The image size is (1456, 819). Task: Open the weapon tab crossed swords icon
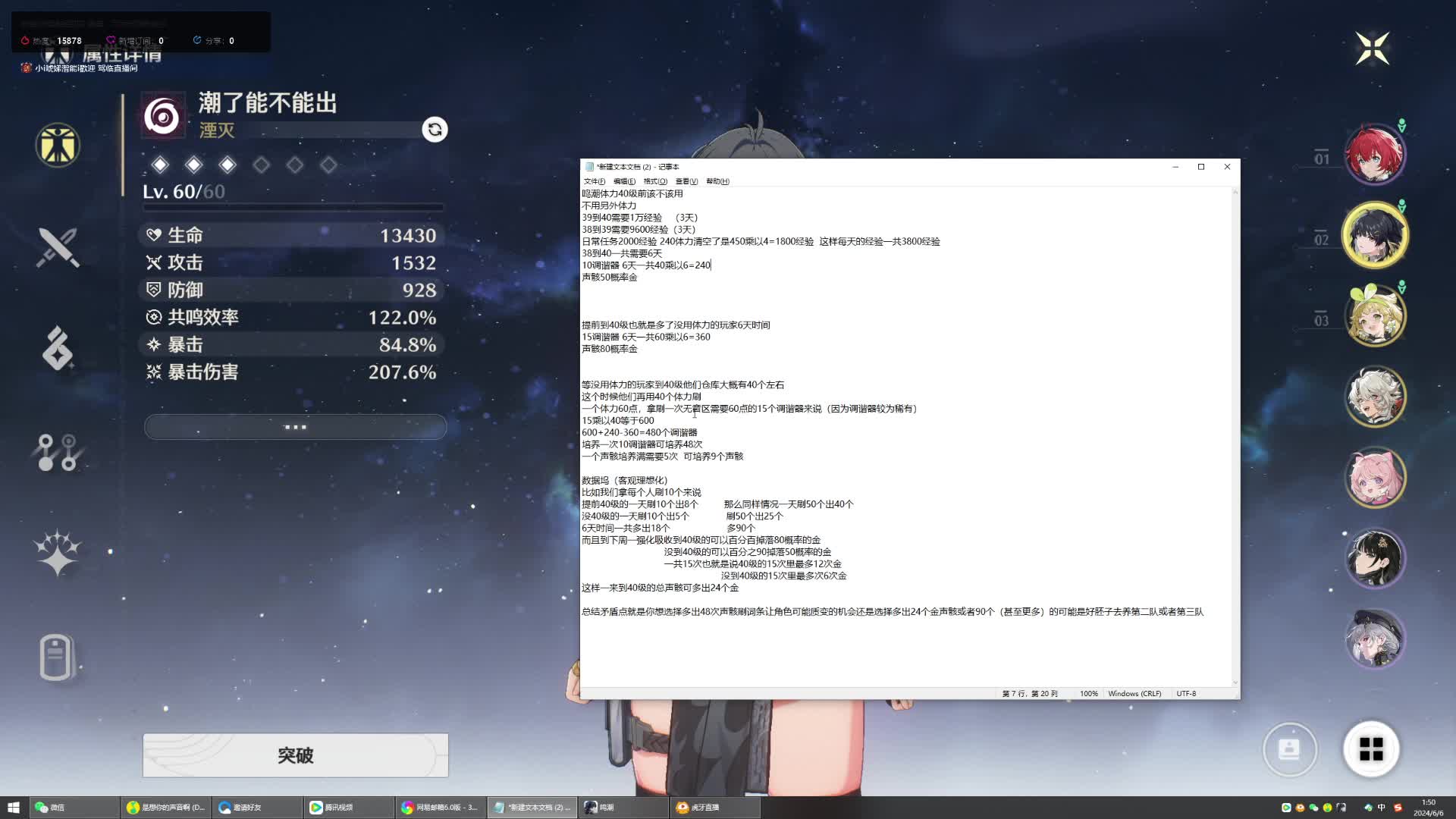point(58,247)
